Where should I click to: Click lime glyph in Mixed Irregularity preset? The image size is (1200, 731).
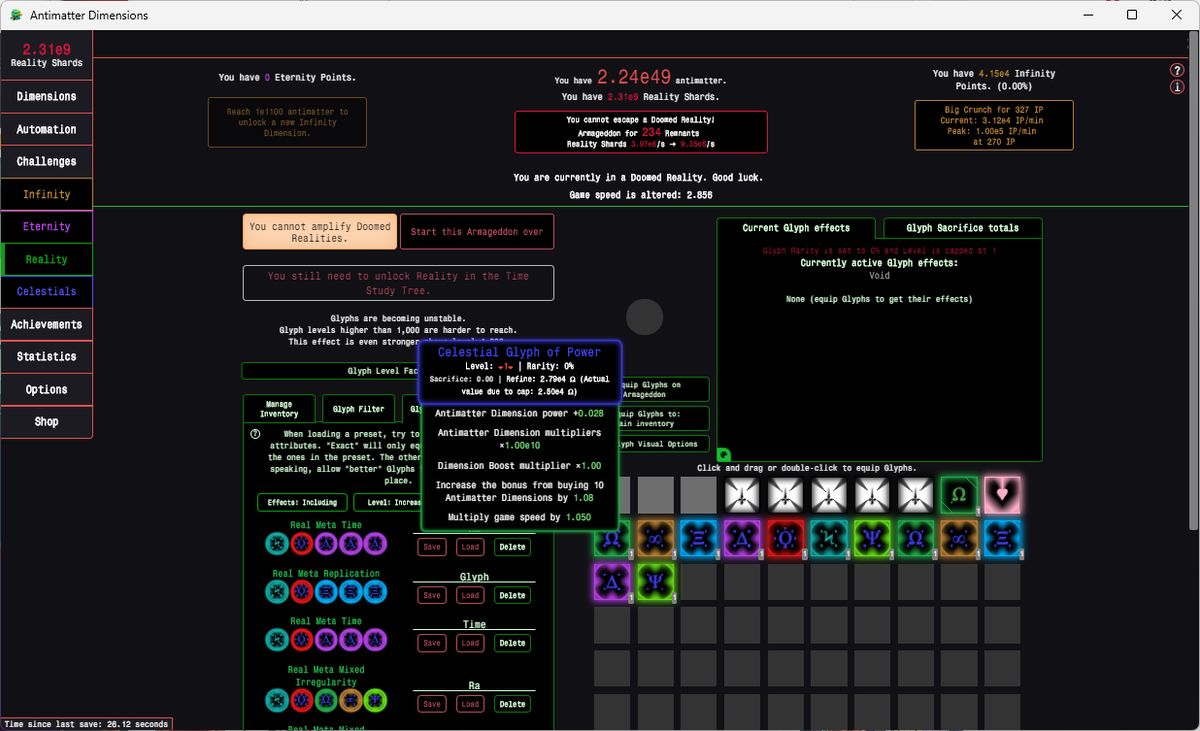[x=375, y=700]
